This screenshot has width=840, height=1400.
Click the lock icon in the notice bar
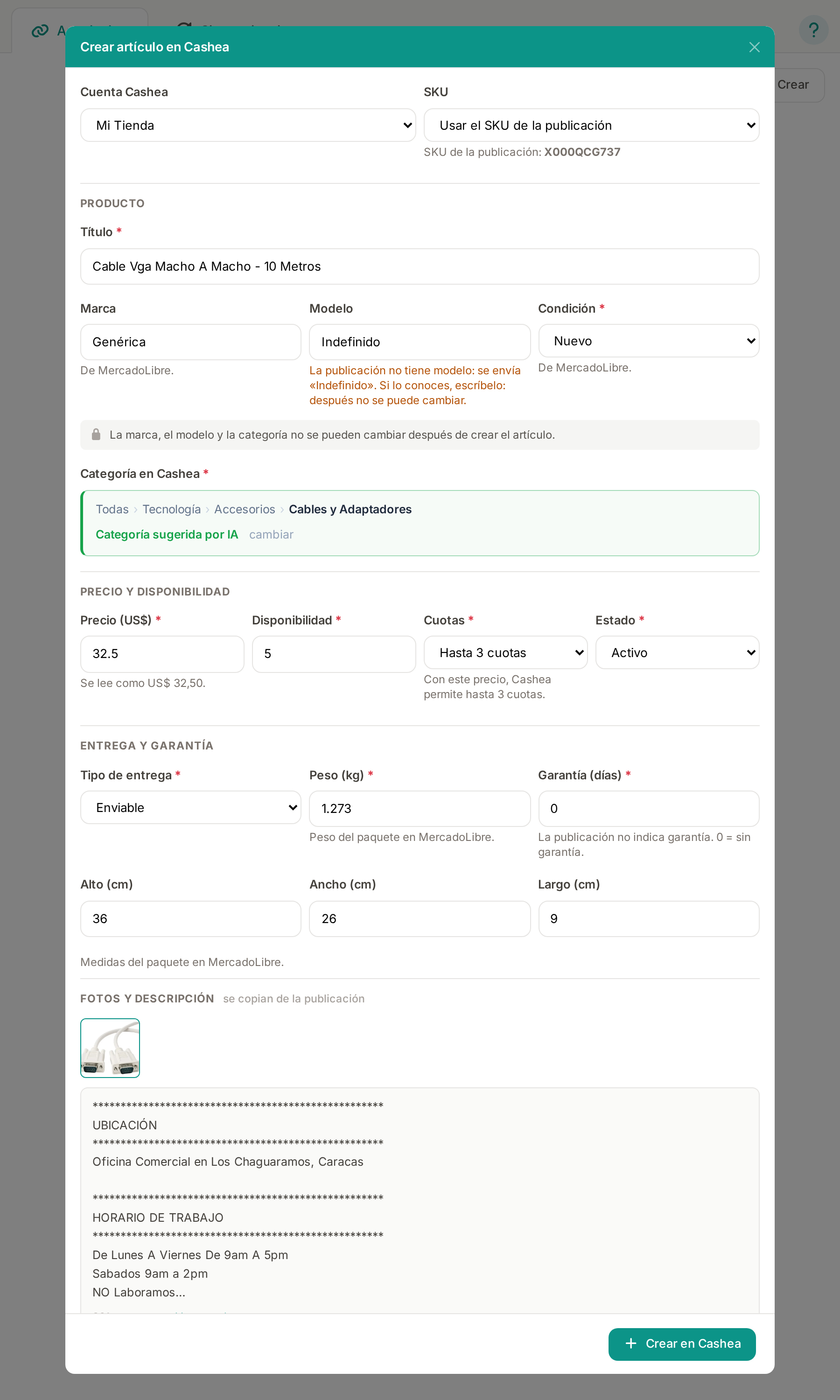pos(96,434)
